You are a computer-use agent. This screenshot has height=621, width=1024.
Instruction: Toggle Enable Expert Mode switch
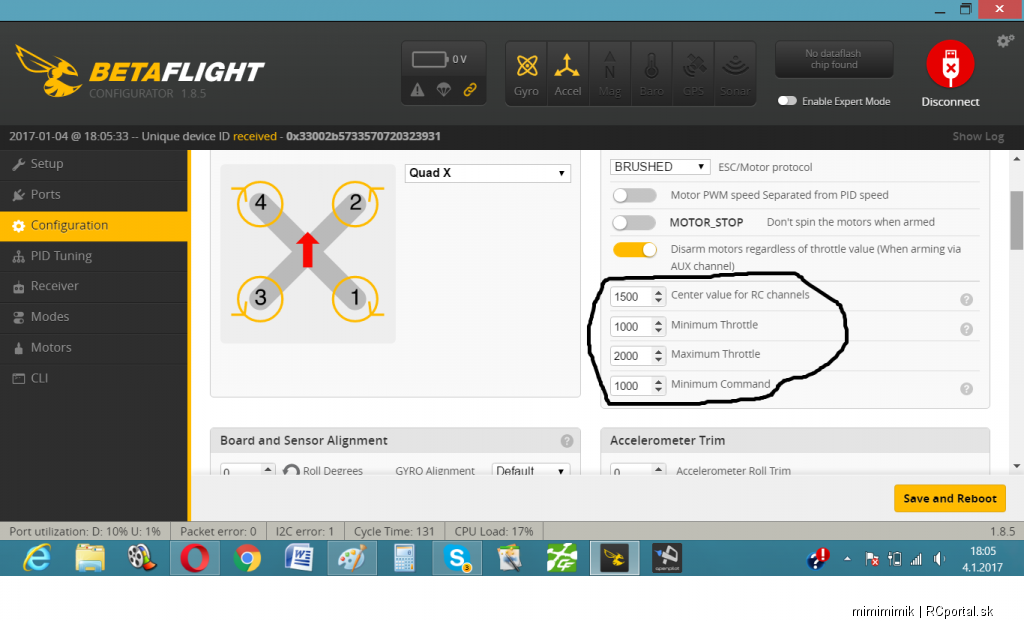pyautogui.click(x=787, y=101)
